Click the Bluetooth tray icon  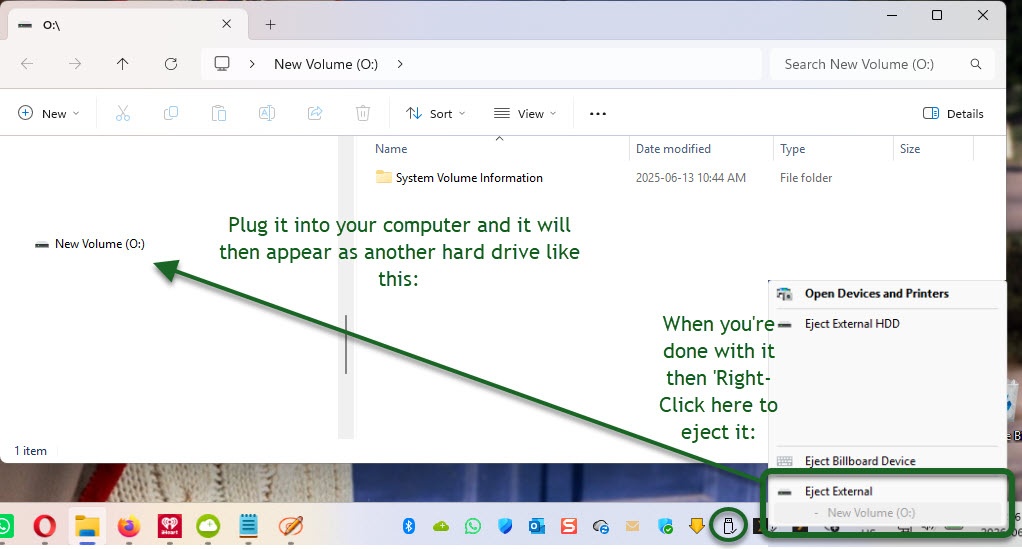[x=409, y=526]
